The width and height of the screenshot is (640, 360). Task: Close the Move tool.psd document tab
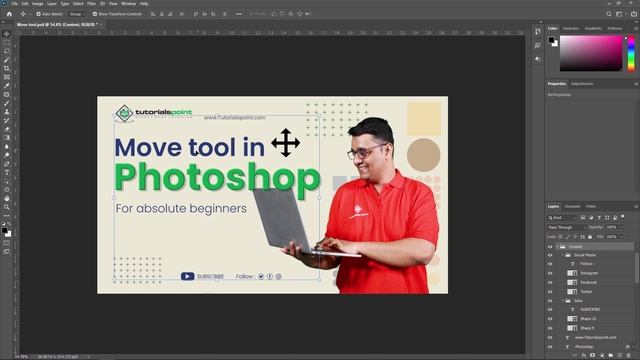[101, 24]
